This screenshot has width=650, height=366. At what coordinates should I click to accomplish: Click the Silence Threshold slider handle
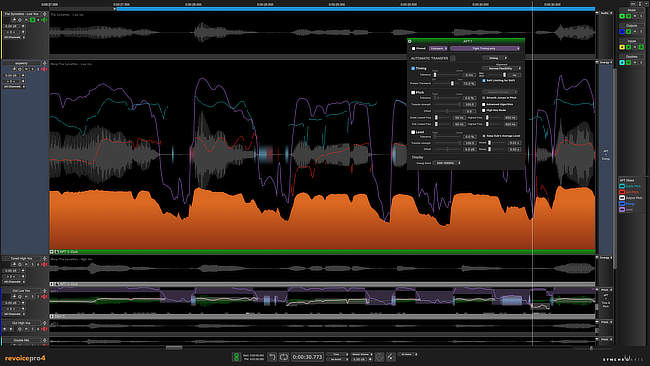pyautogui.click(x=452, y=83)
